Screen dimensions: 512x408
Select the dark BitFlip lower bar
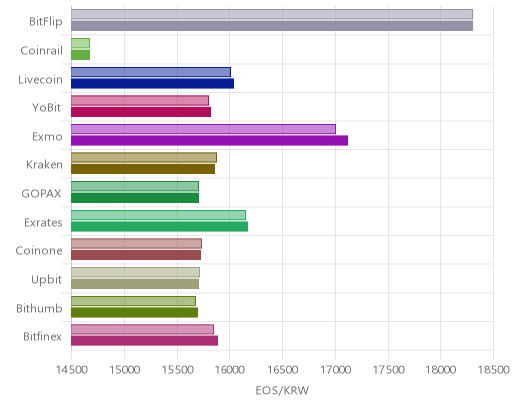[x=272, y=26]
